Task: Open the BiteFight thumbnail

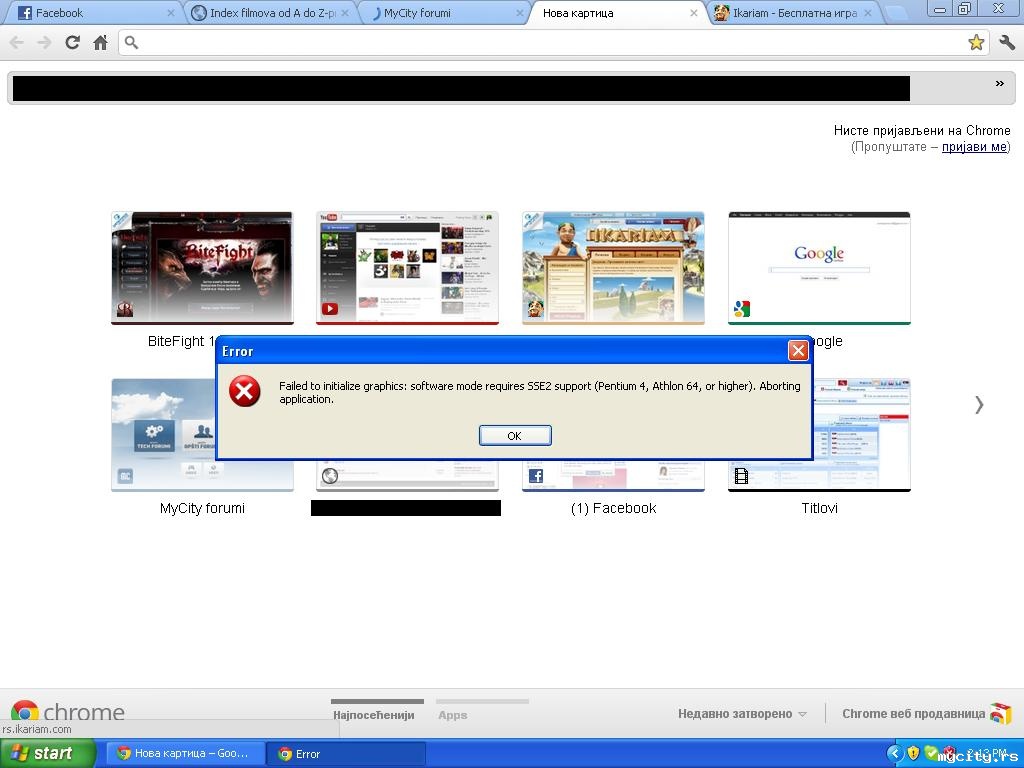Action: pos(202,268)
